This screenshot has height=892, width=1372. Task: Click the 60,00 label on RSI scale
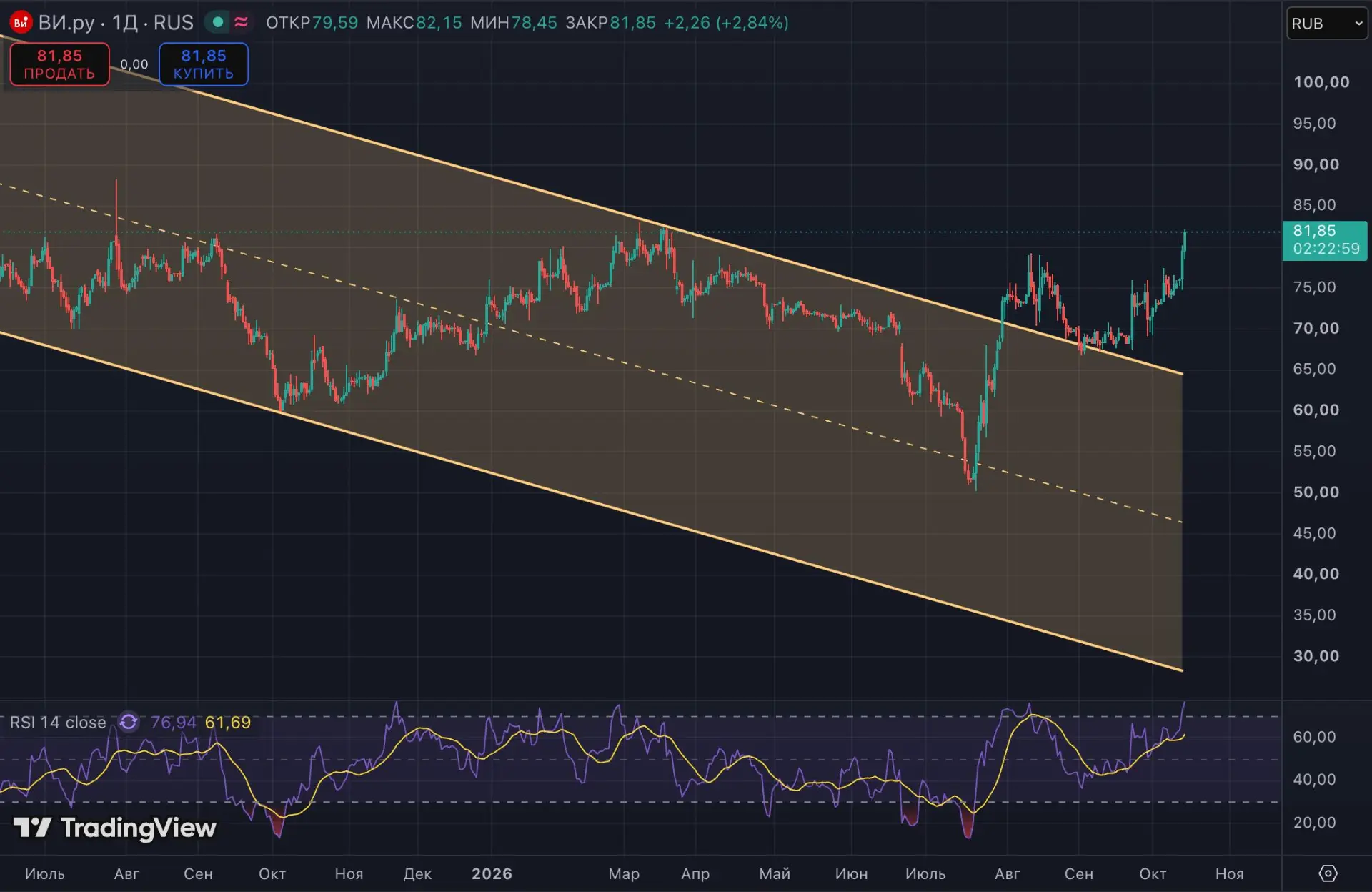1314,737
